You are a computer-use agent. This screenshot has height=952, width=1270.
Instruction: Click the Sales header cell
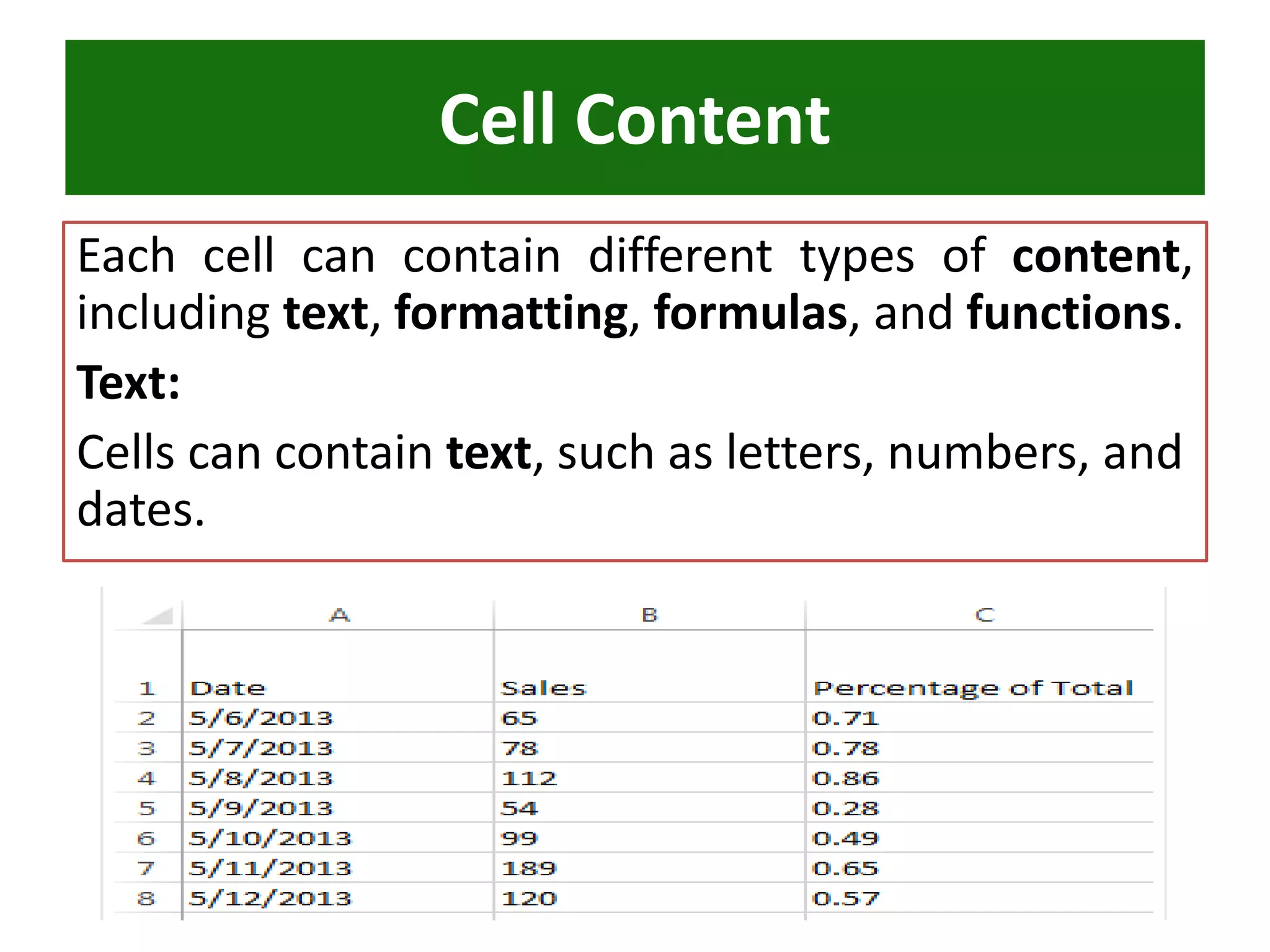coord(543,689)
